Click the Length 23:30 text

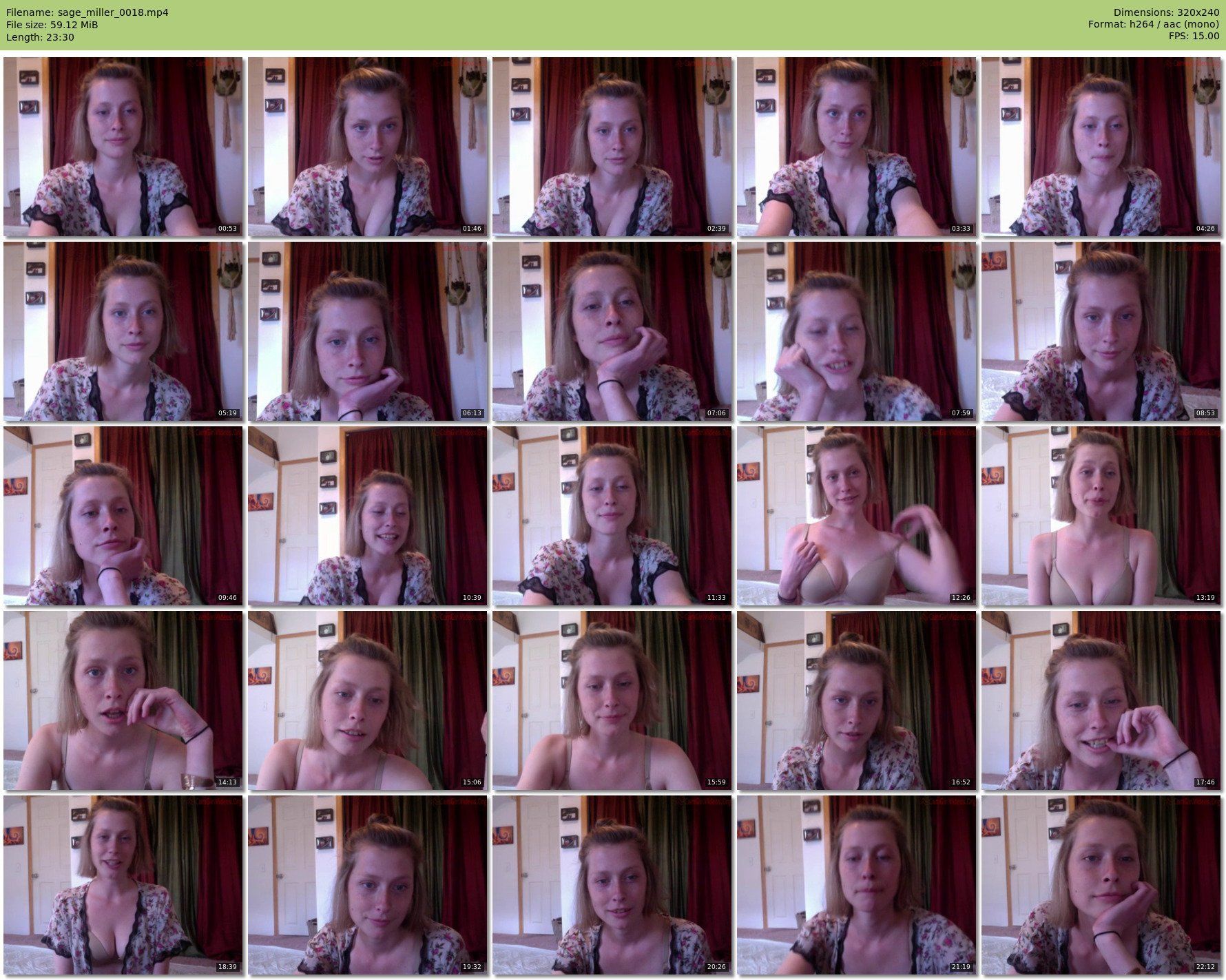coord(40,37)
